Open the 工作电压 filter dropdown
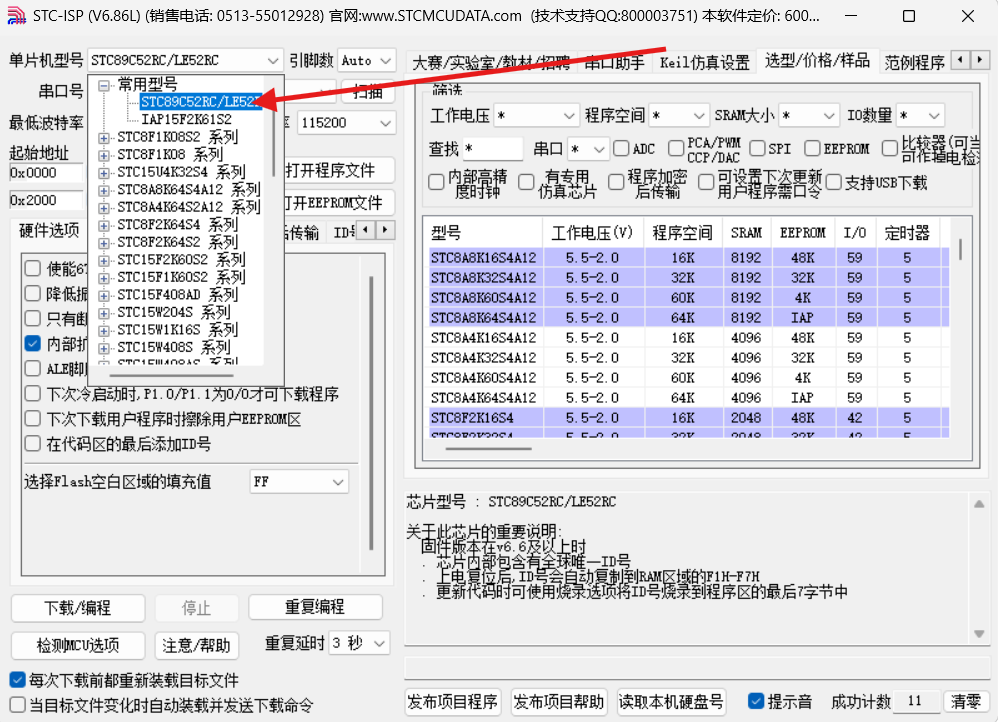Image resolution: width=998 pixels, height=722 pixels. pyautogui.click(x=536, y=116)
